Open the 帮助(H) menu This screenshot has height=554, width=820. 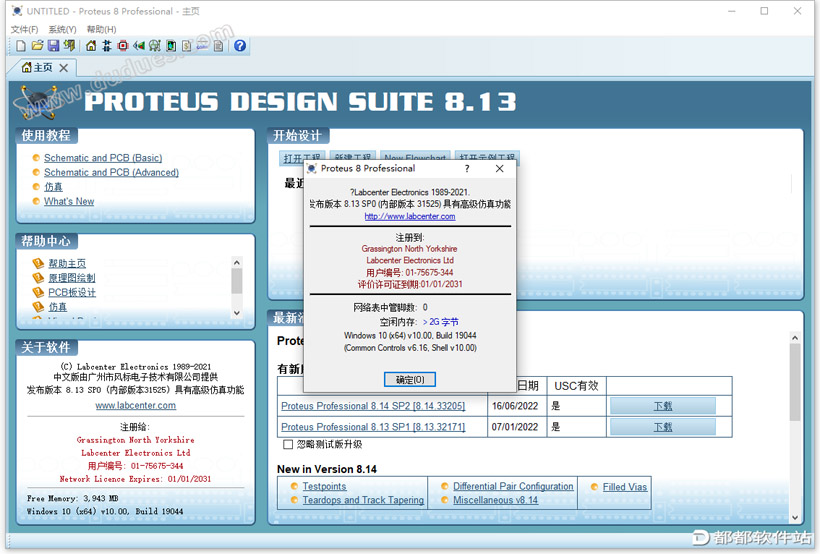coord(101,29)
